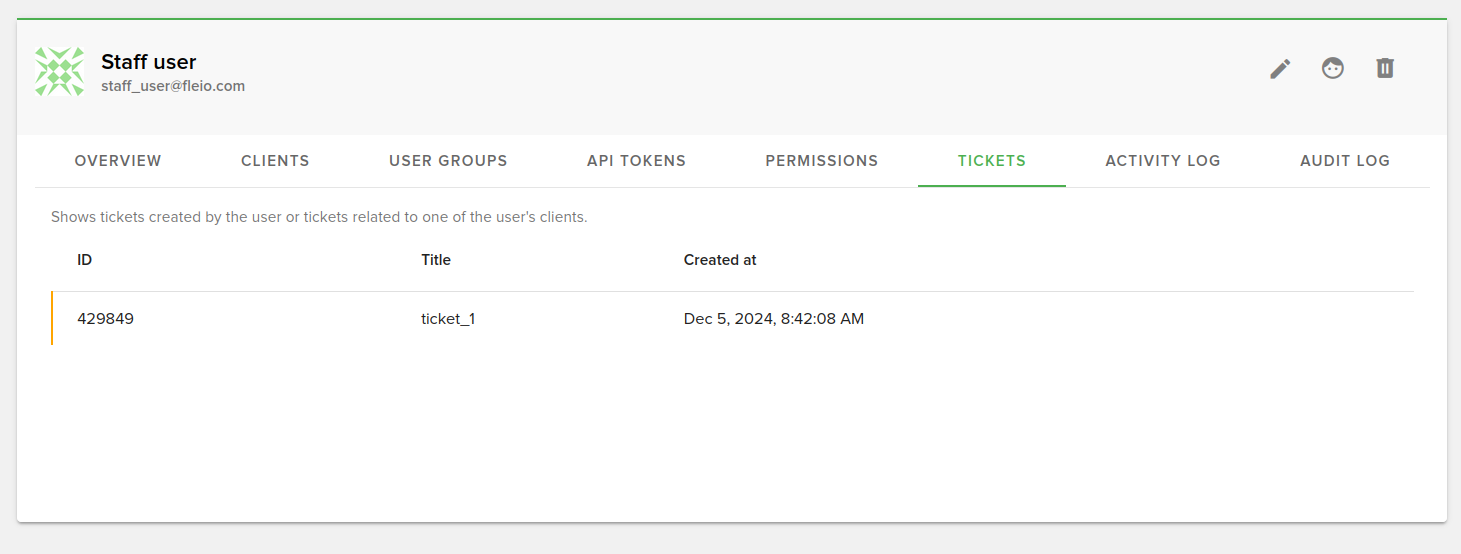Click the delete trash icon
Screen dimensions: 1461x554
pyautogui.click(x=1384, y=68)
